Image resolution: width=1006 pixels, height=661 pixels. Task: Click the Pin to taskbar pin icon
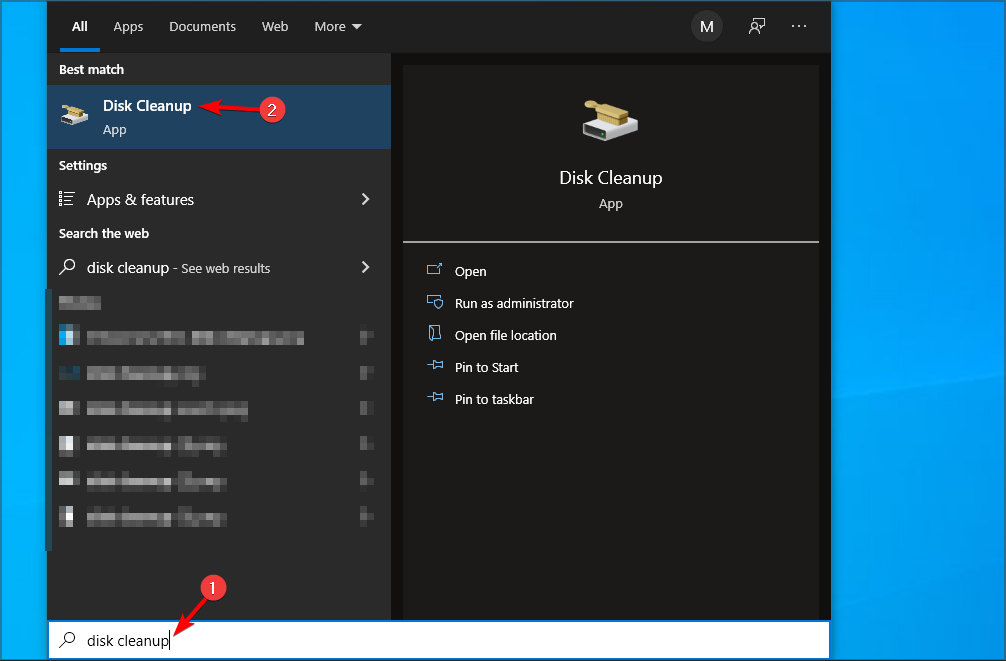[435, 397]
